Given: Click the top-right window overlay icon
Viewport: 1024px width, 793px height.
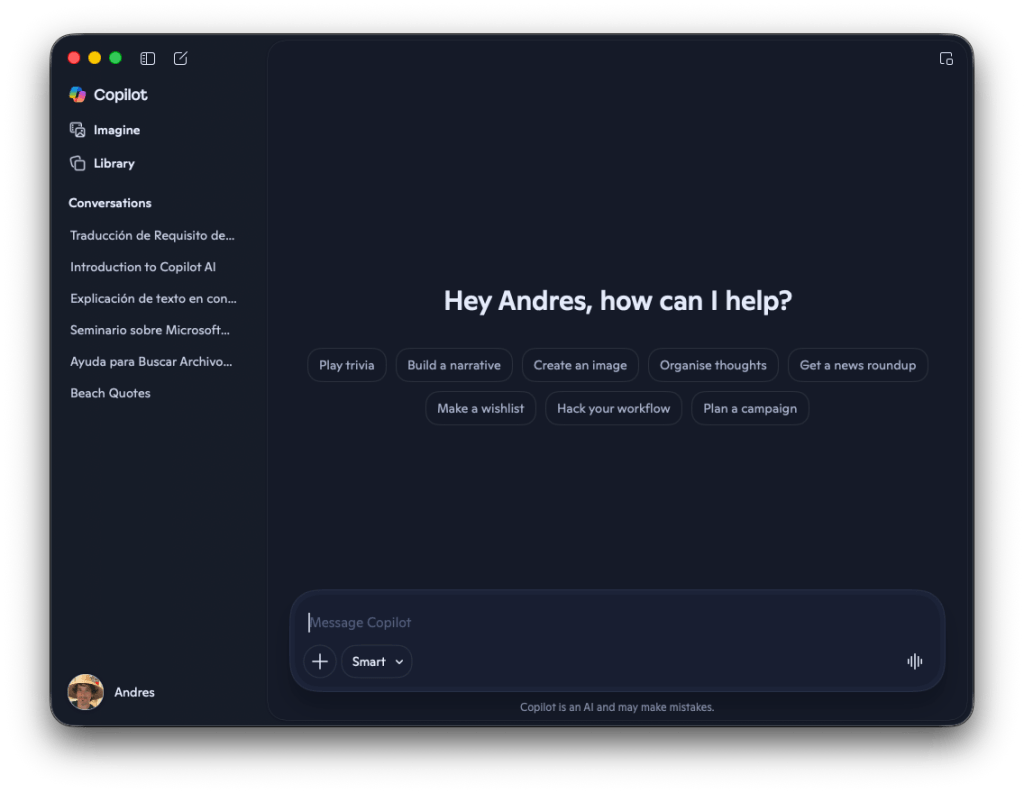Looking at the screenshot, I should pyautogui.click(x=945, y=59).
